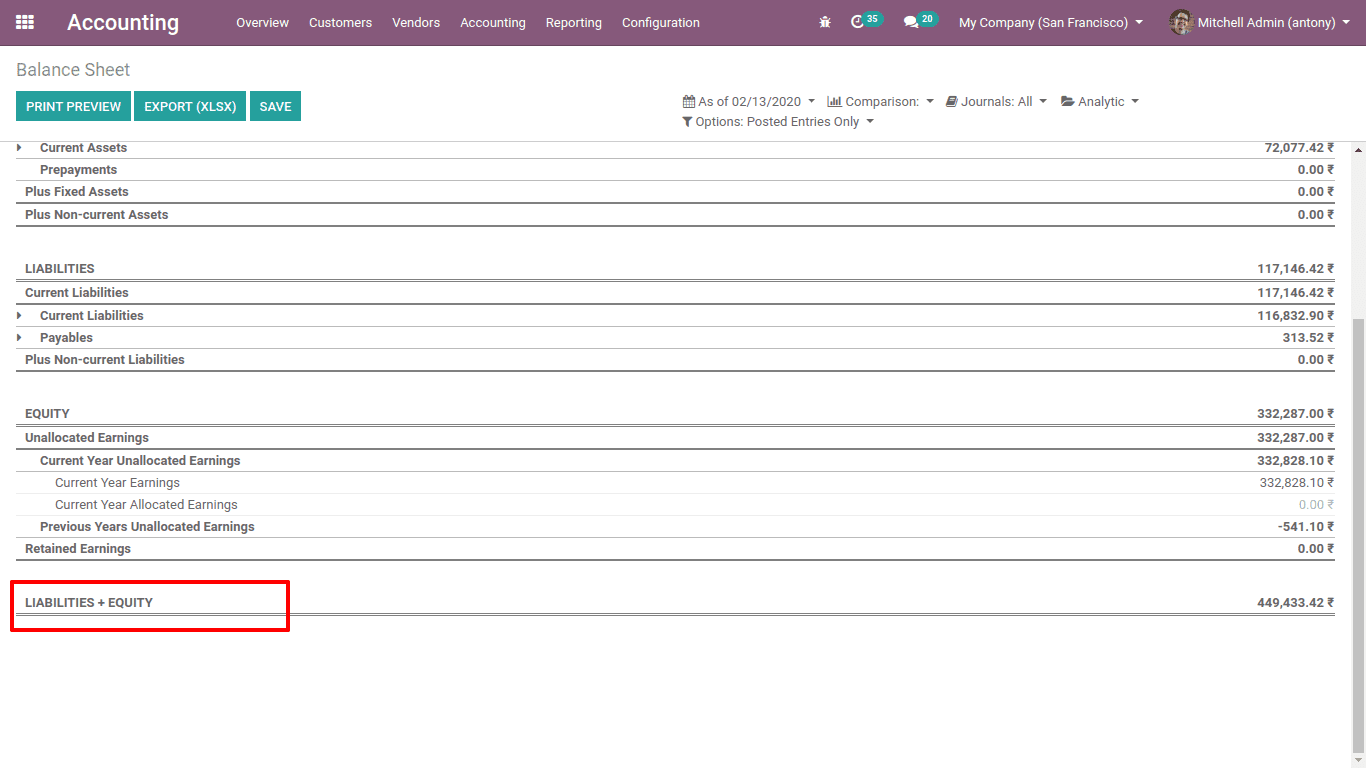1366x768 pixels.
Task: Click the 72,077.42 Current Assets amount
Action: coord(1299,148)
